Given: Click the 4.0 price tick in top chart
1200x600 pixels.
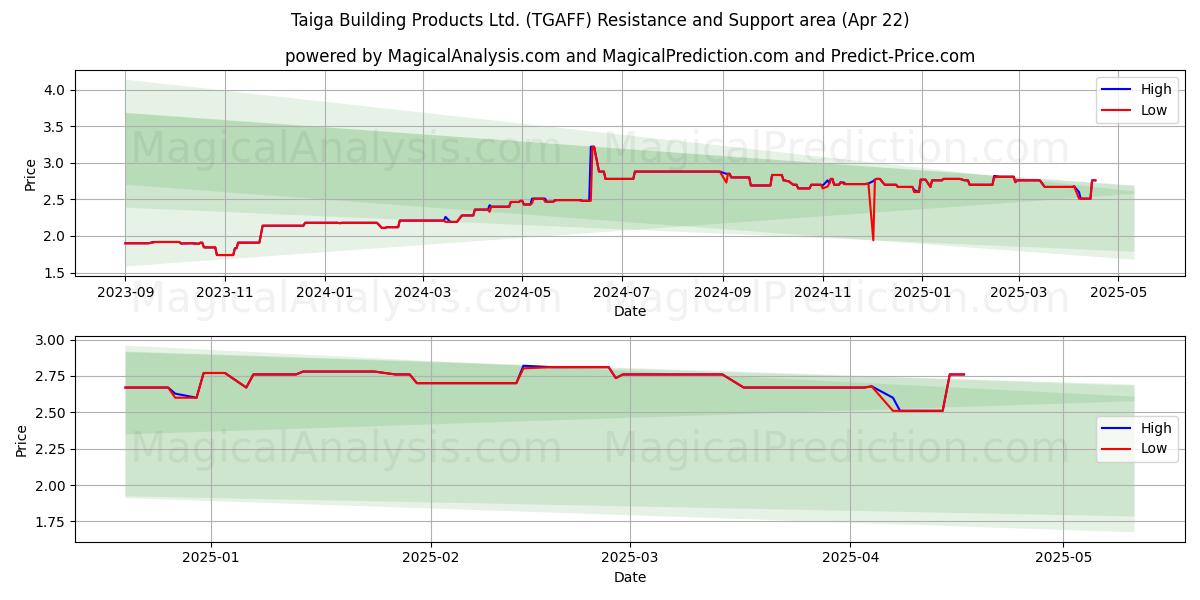Looking at the screenshot, I should [x=55, y=90].
